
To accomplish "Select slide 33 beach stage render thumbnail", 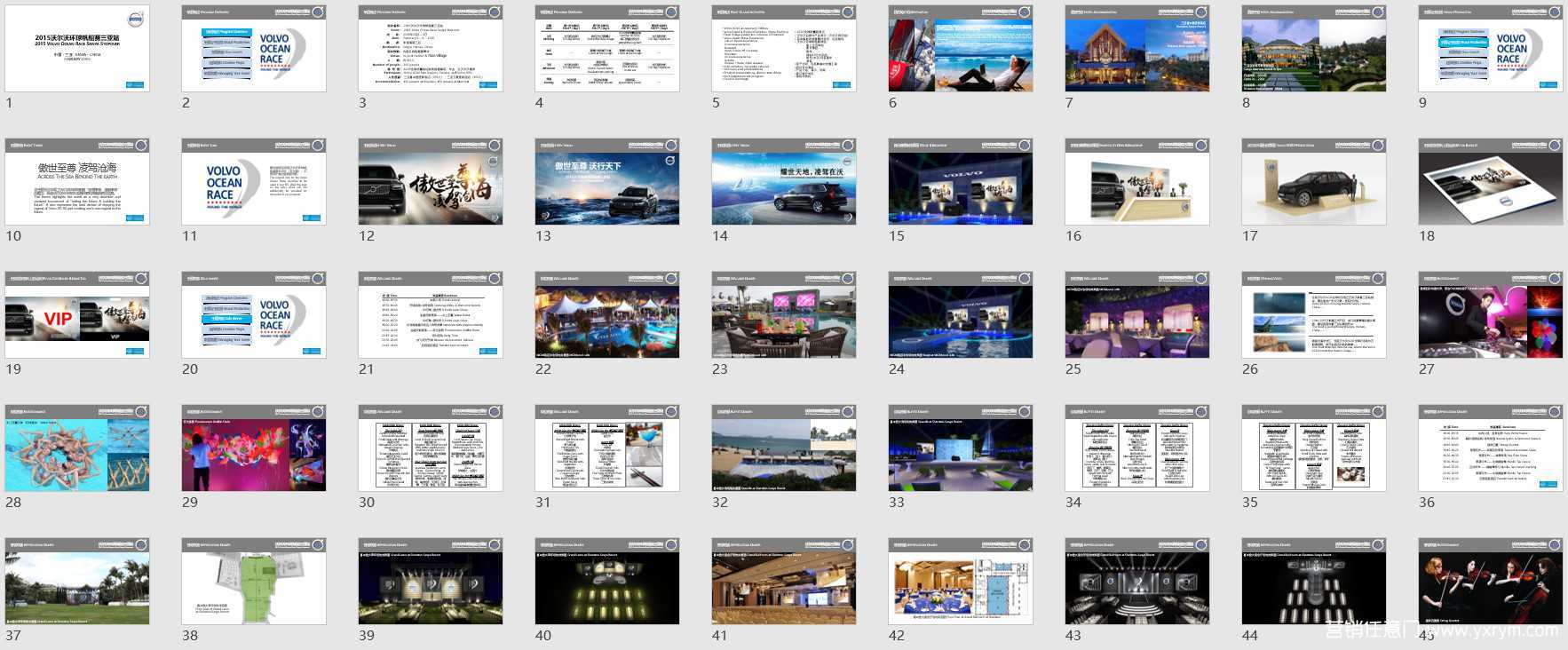I will tap(961, 448).
